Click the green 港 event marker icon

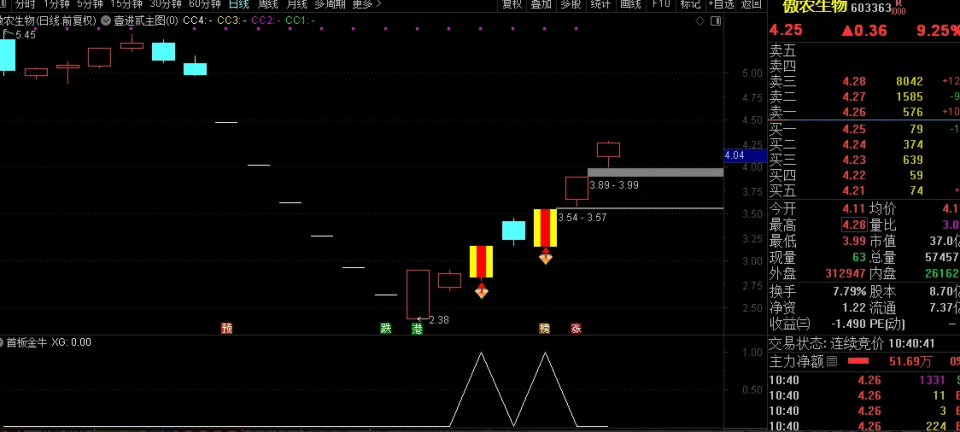pos(417,328)
